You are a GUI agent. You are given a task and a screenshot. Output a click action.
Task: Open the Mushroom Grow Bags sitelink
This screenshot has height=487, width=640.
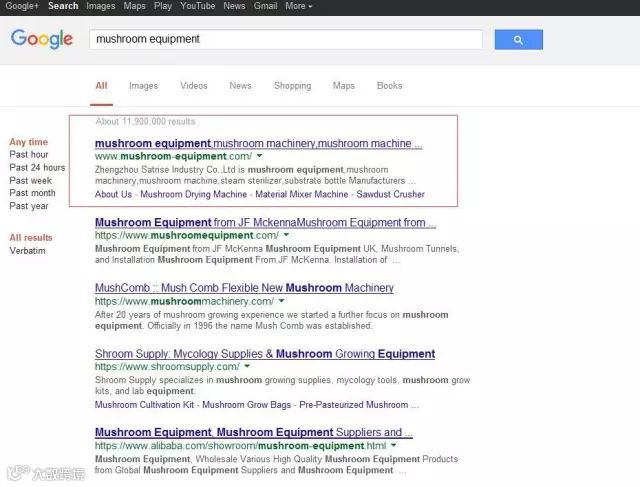coord(247,405)
